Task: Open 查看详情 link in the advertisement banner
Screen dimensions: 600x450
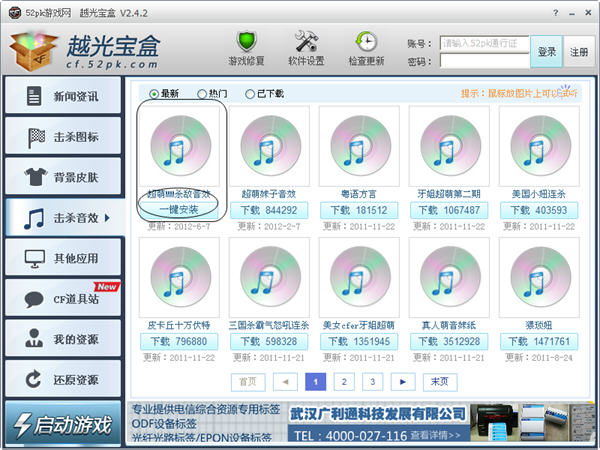Action: pos(436,435)
